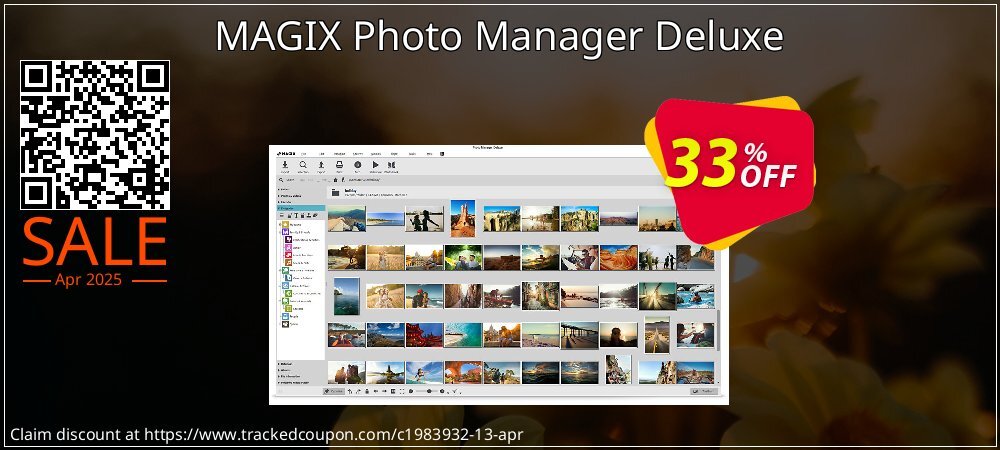Viewport: 1000px width, 450px height.
Task: Click the rotate-left icon in bottom toolbar
Action: tap(349, 391)
